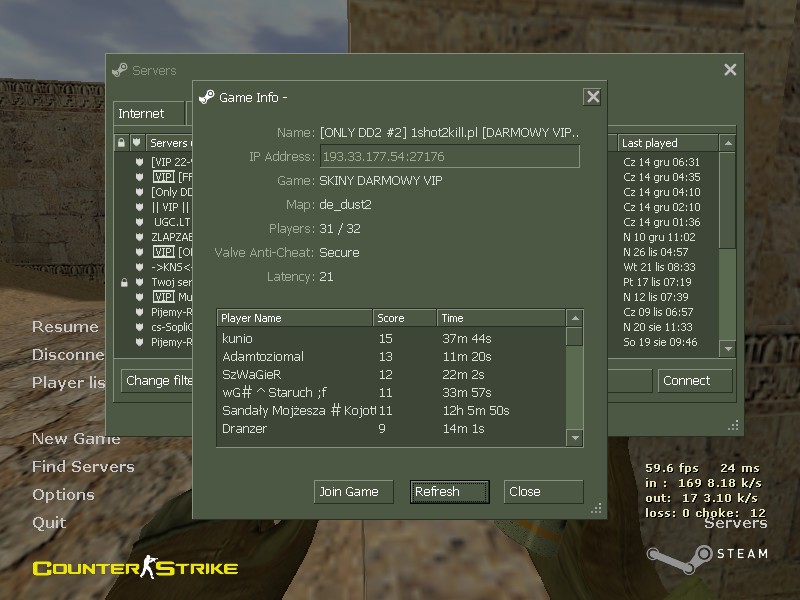
Task: Click inside the IP Address field
Action: pyautogui.click(x=449, y=156)
